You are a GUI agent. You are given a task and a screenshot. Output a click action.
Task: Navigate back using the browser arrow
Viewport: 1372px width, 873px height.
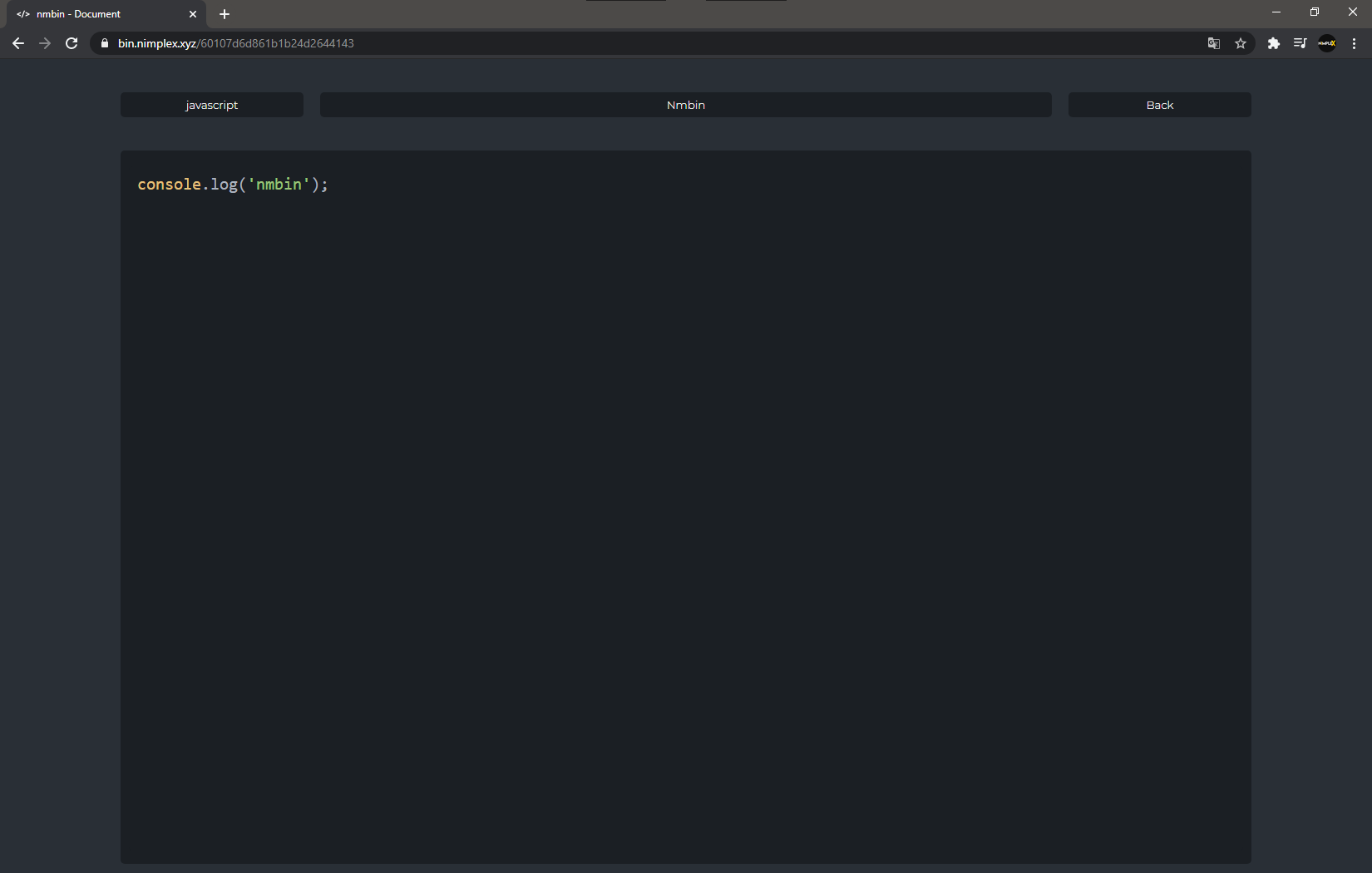17,43
